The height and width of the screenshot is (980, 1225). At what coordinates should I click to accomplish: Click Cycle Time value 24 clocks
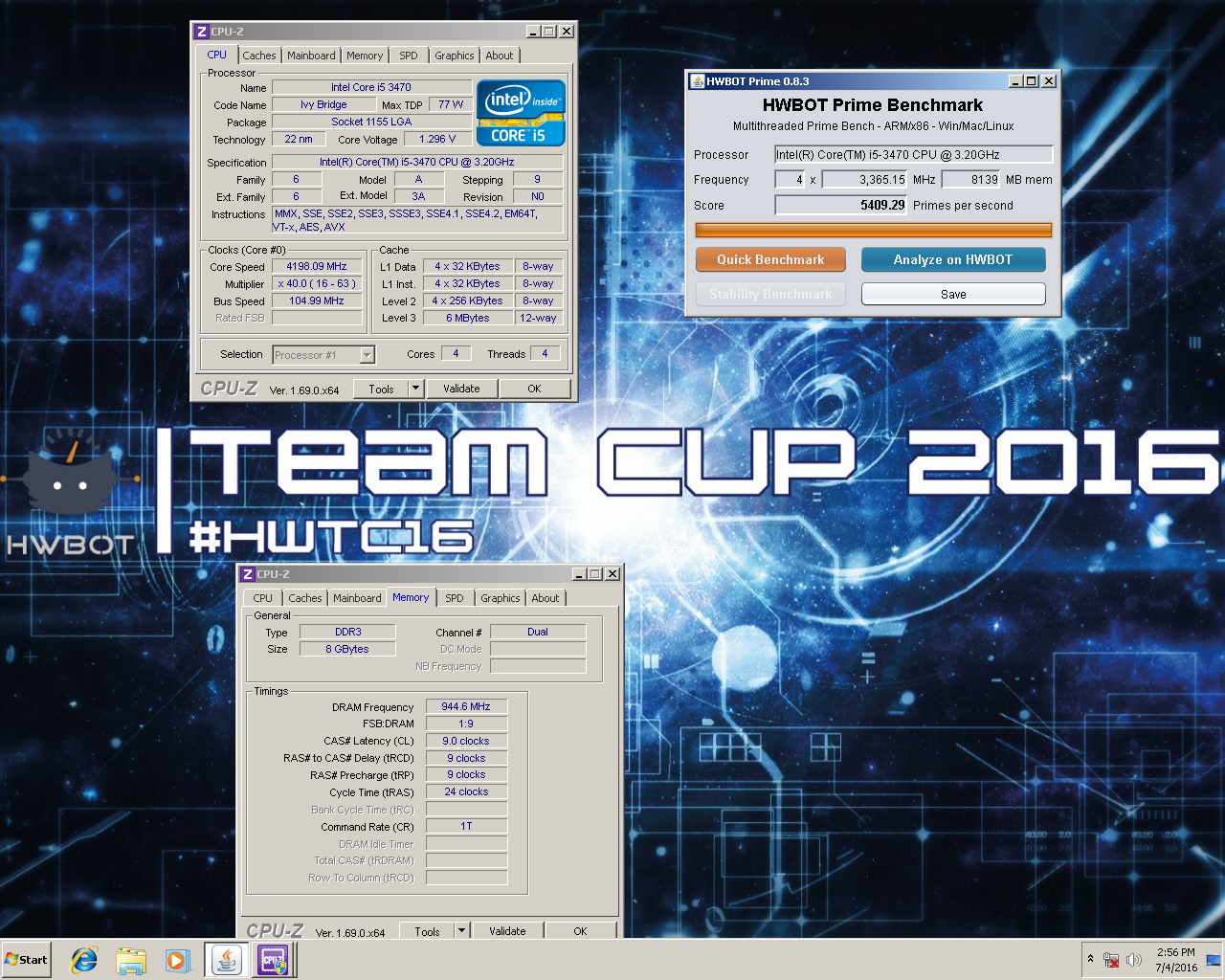tap(466, 791)
